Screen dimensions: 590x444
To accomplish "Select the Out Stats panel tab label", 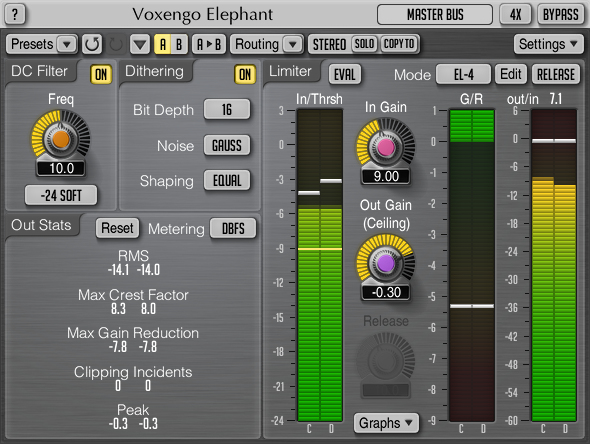I will tap(41, 225).
